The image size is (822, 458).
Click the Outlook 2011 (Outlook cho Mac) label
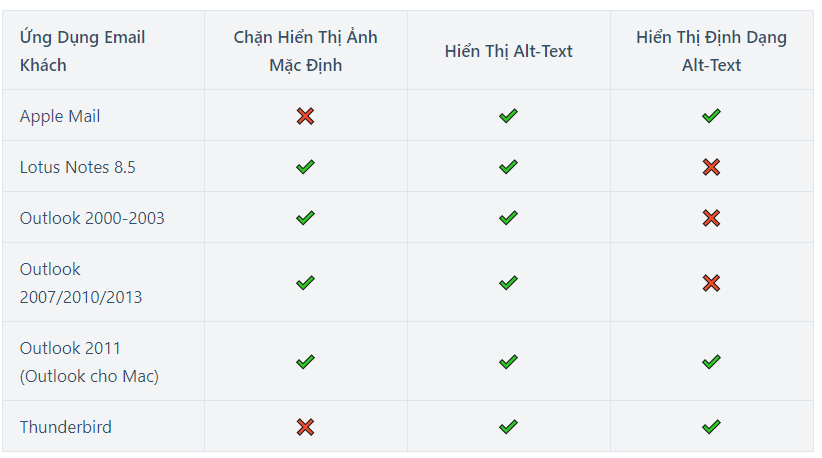[89, 362]
